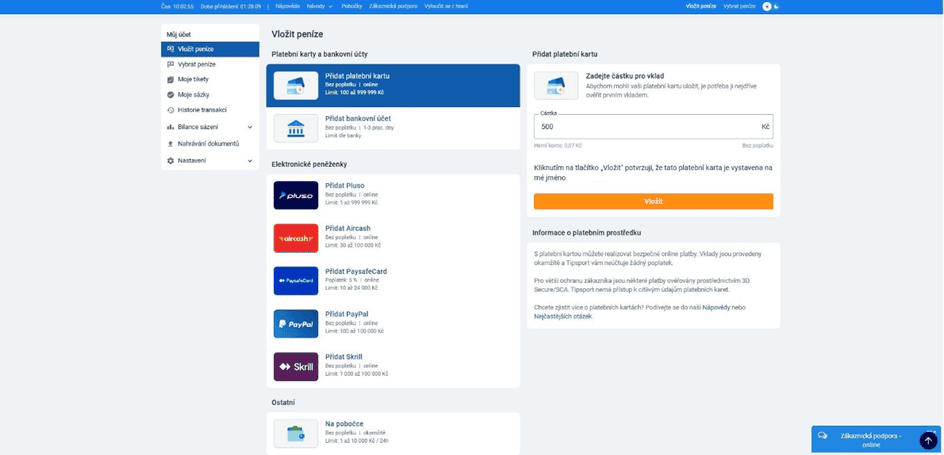The height and width of the screenshot is (455, 944).
Task: Open Vložit peníze in the sidebar
Action: point(210,49)
